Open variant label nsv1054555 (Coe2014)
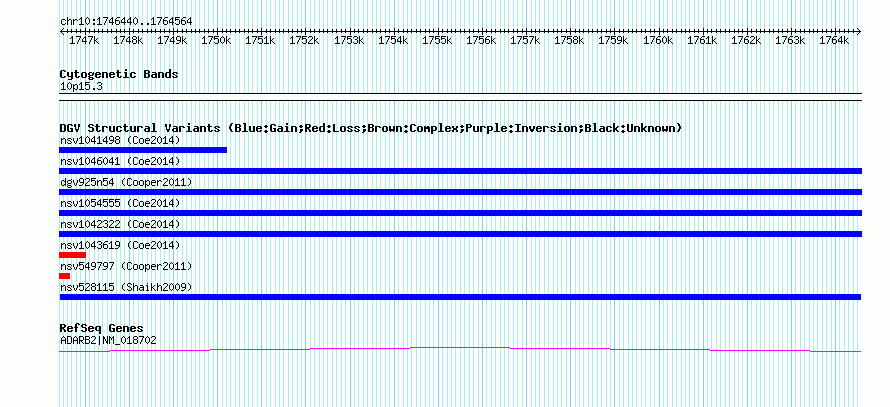Viewport: 890px width, 407px height. 120,203
